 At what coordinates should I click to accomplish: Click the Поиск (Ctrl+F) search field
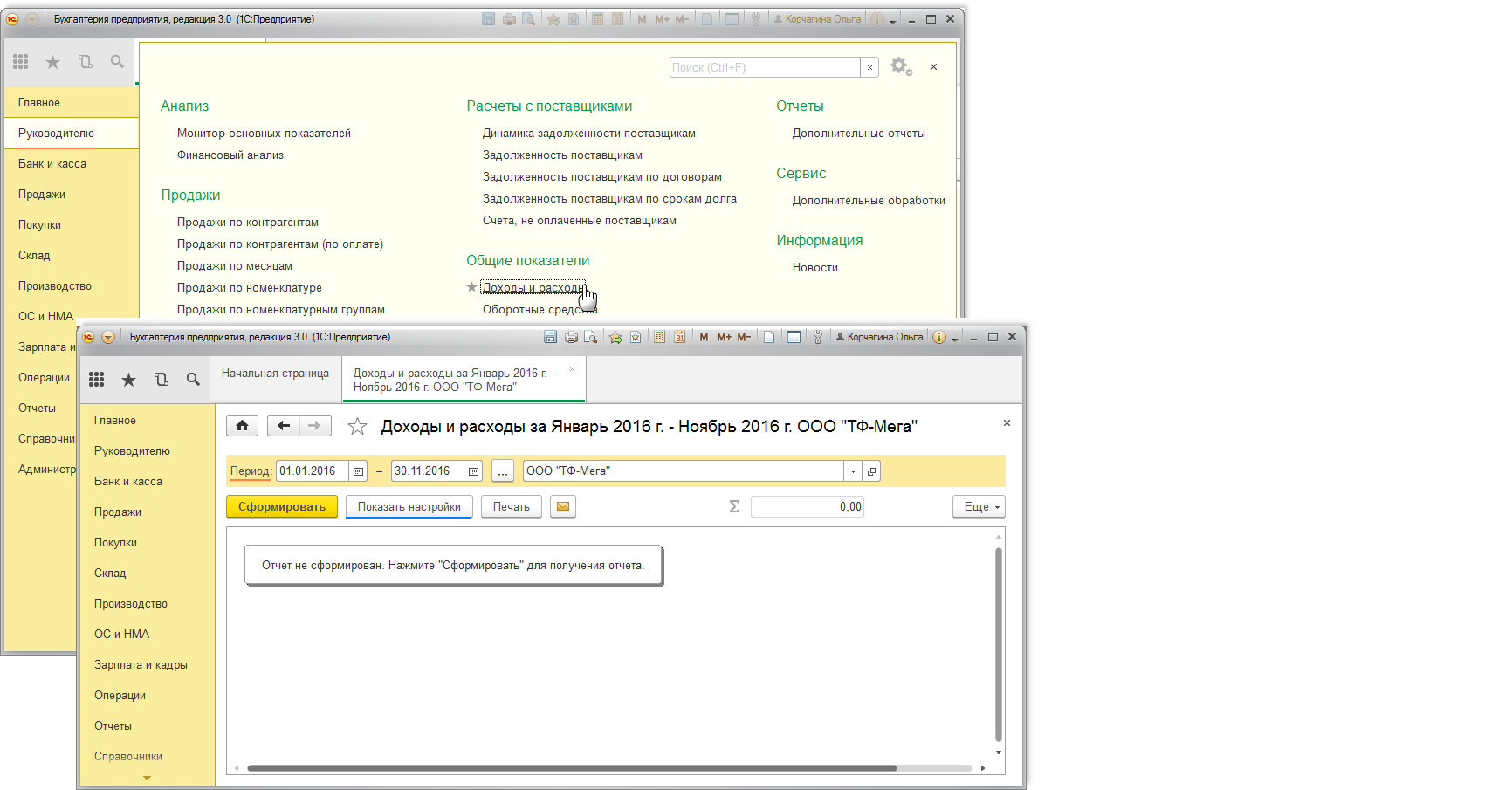[x=765, y=67]
